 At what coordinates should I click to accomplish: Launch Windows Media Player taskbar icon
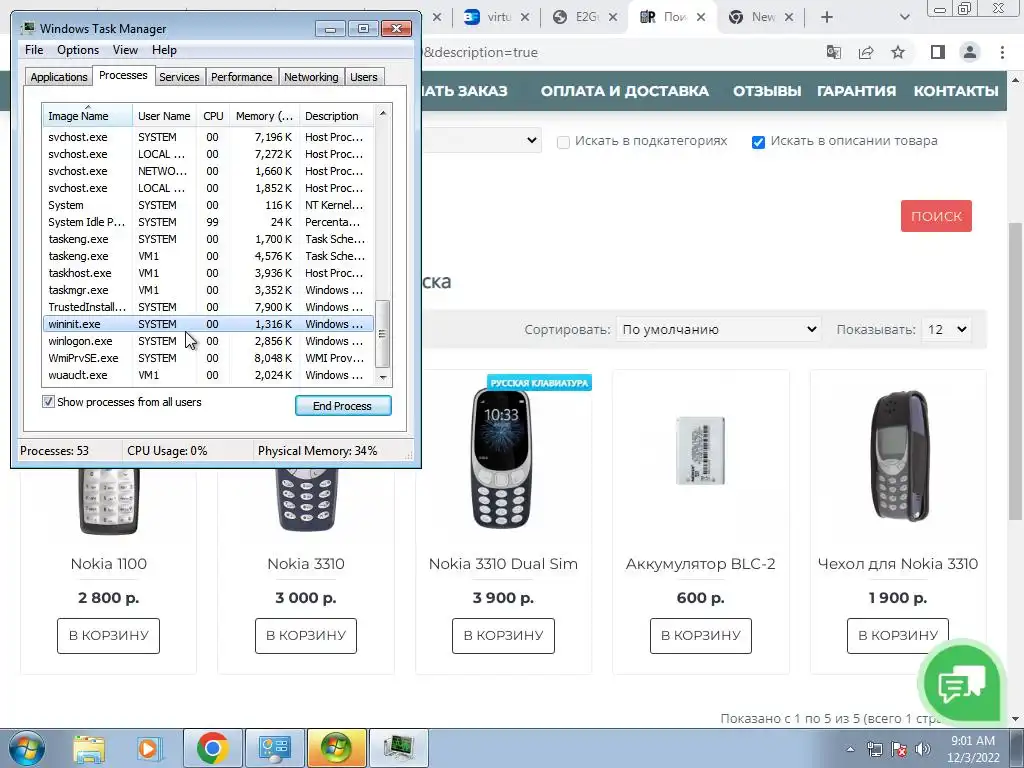[148, 748]
